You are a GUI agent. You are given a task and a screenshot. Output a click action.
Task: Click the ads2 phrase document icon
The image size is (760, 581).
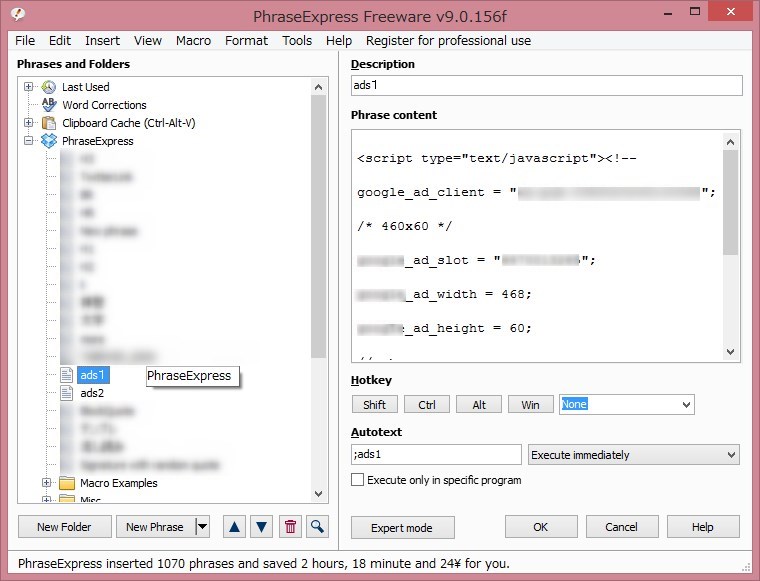click(66, 393)
